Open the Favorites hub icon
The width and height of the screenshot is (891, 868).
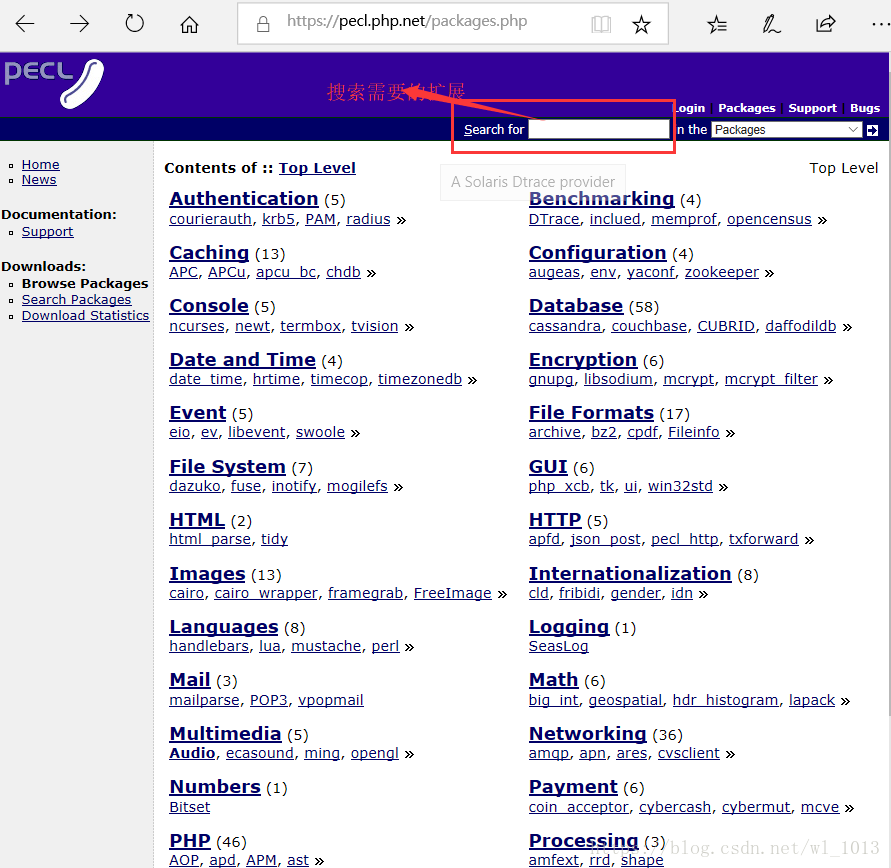tap(717, 24)
